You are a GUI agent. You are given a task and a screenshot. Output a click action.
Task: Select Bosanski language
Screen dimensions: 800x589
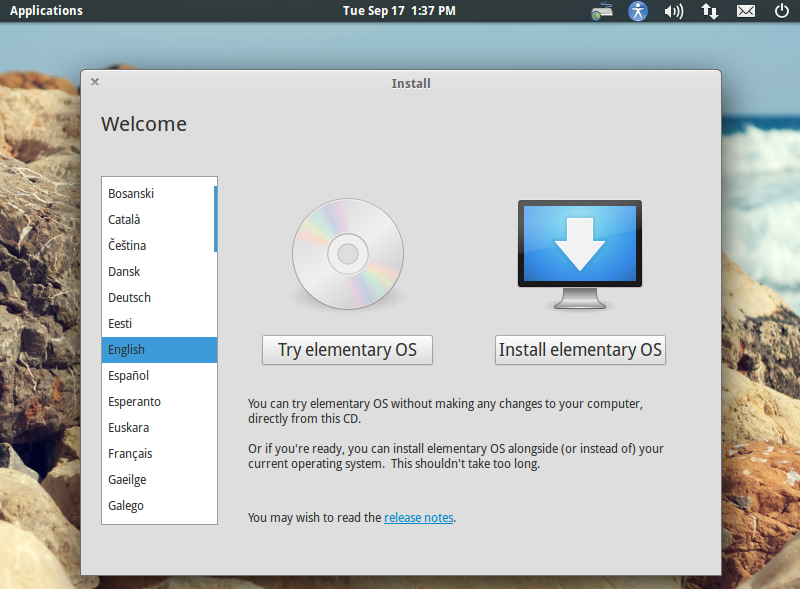[159, 194]
